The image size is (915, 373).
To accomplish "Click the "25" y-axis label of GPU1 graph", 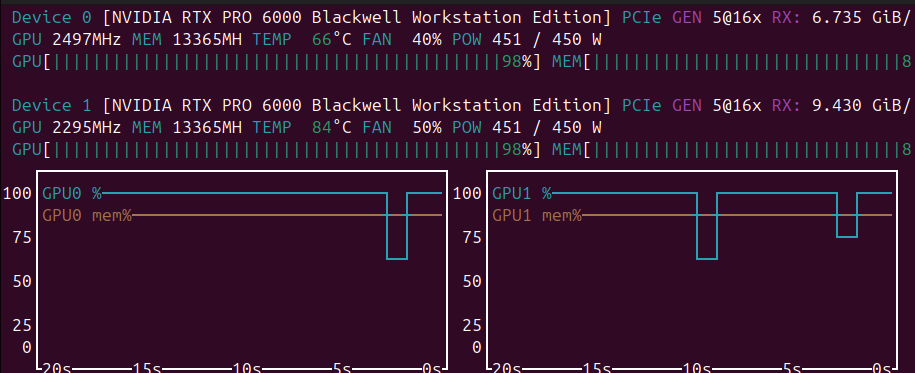I will pos(472,325).
